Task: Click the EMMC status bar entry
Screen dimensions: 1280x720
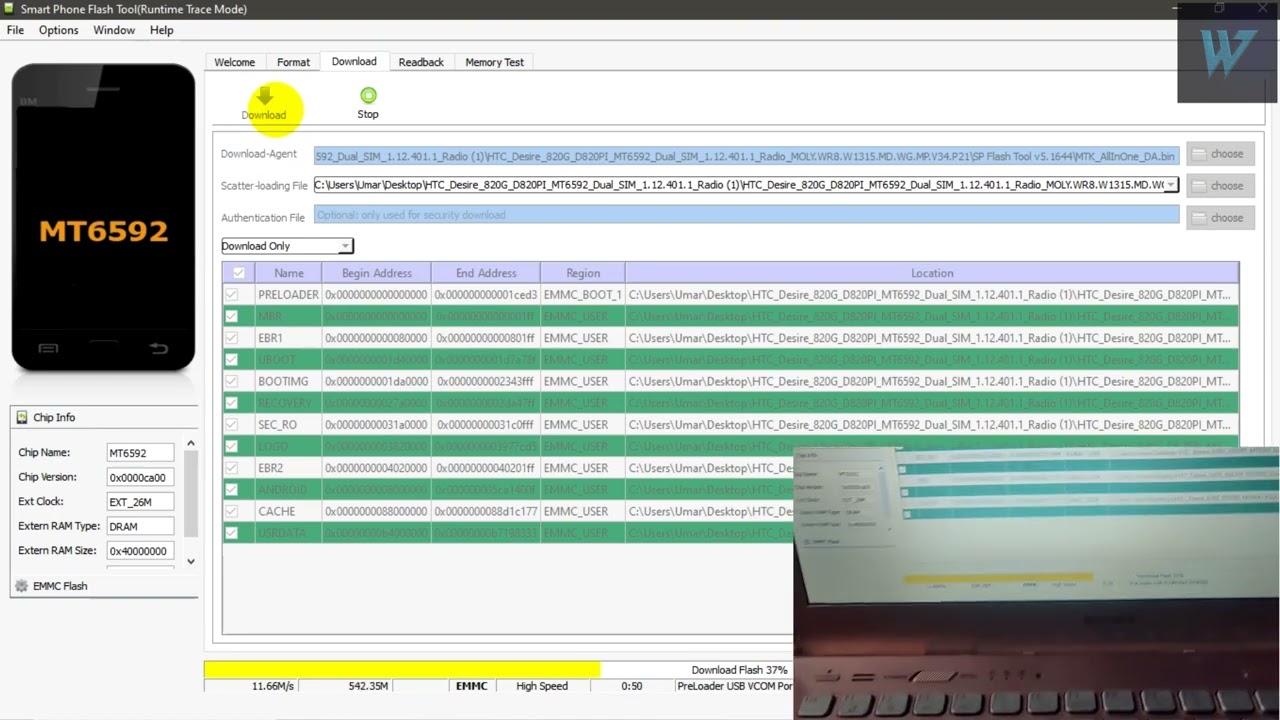Action: (471, 686)
